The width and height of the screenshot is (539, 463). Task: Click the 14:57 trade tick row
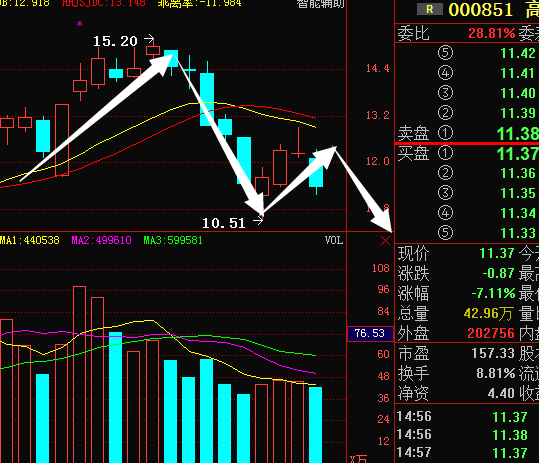point(467,453)
